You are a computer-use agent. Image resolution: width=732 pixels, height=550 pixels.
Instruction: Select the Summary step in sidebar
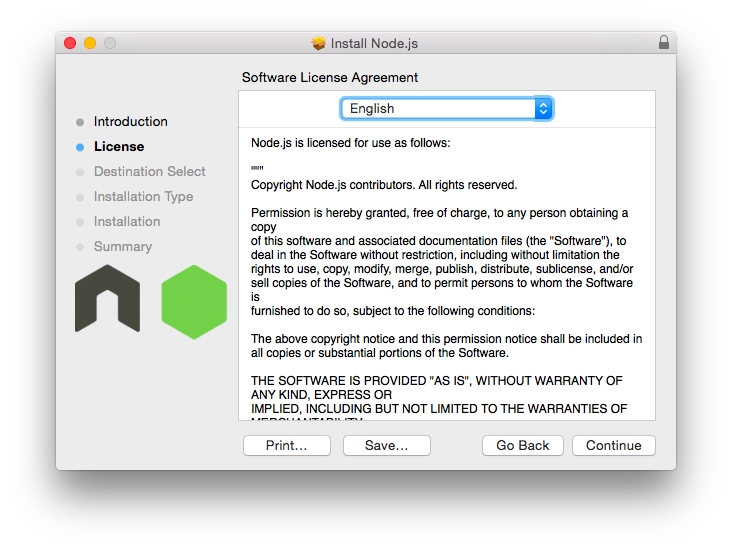click(x=123, y=247)
